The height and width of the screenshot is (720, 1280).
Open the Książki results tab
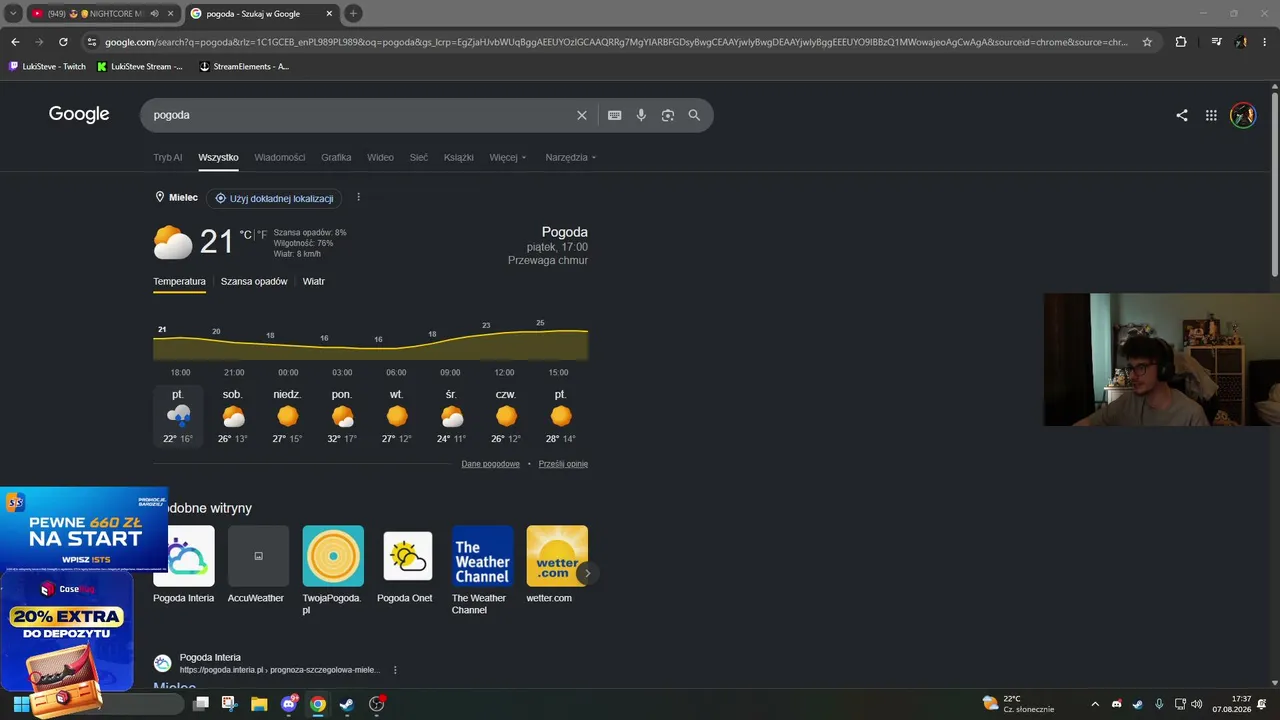[459, 157]
